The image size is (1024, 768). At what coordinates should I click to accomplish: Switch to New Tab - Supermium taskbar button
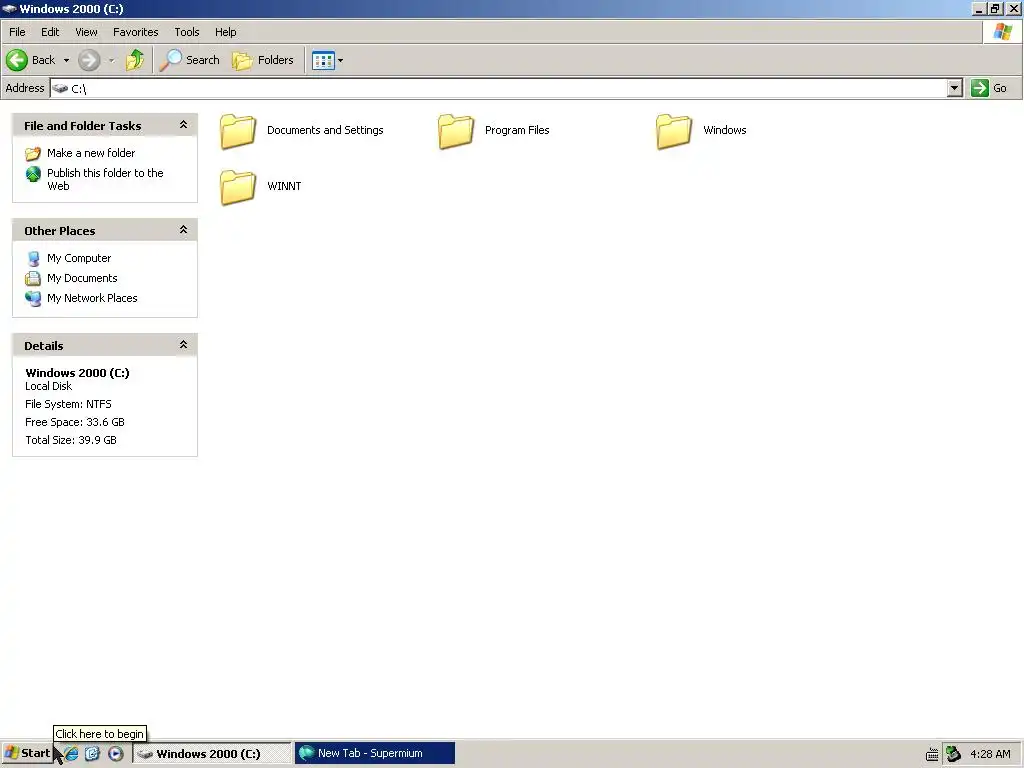(x=375, y=754)
